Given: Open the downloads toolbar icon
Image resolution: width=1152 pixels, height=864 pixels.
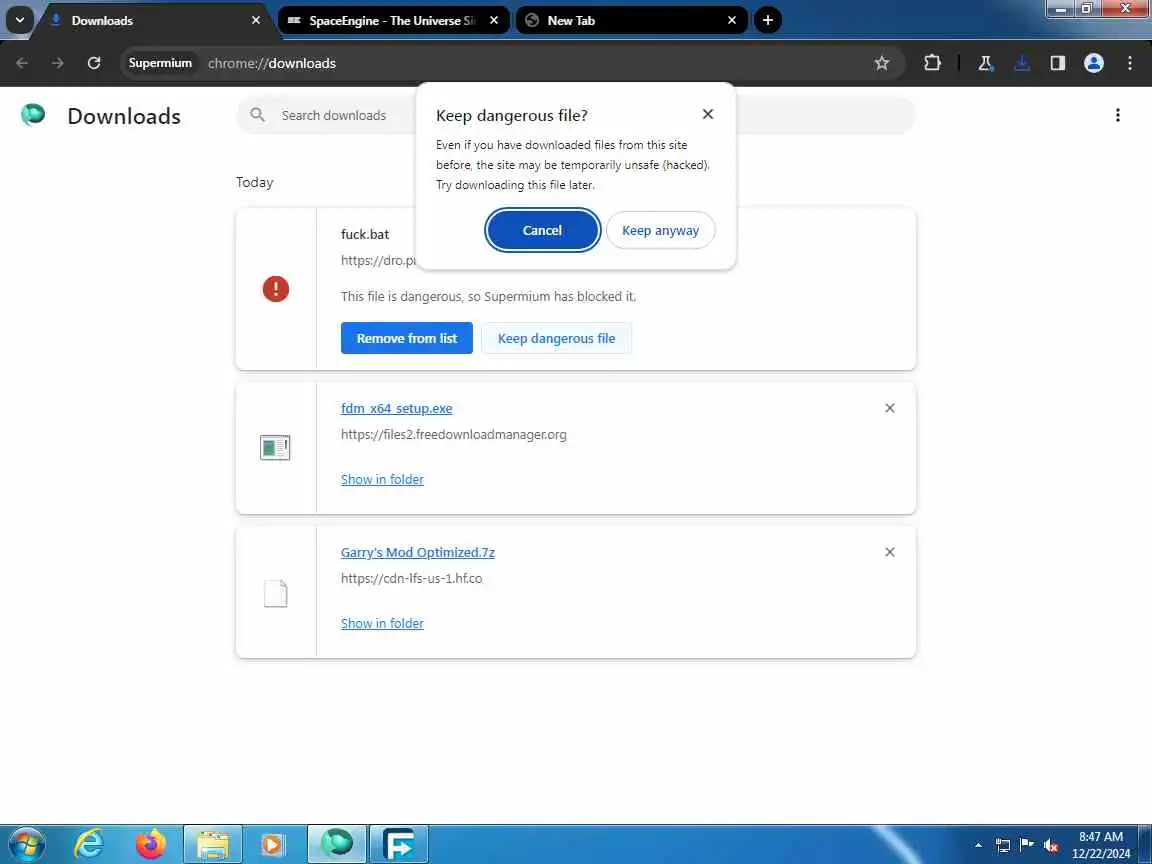Looking at the screenshot, I should coord(1022,63).
